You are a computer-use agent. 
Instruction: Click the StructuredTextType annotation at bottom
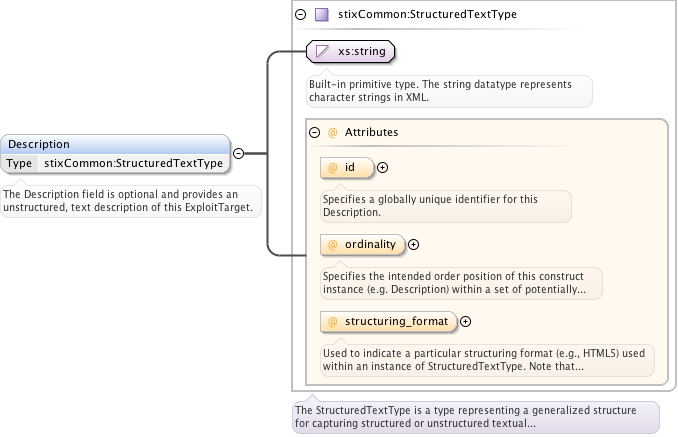(x=475, y=417)
